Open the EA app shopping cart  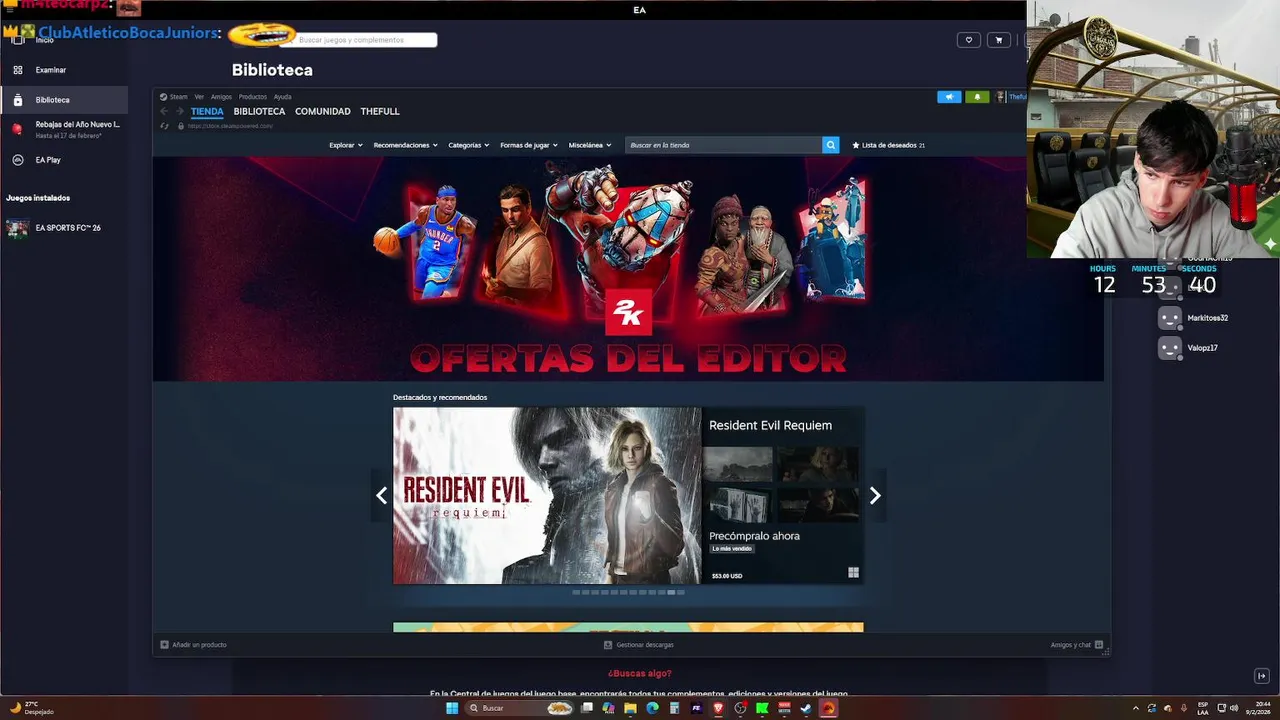tap(998, 40)
